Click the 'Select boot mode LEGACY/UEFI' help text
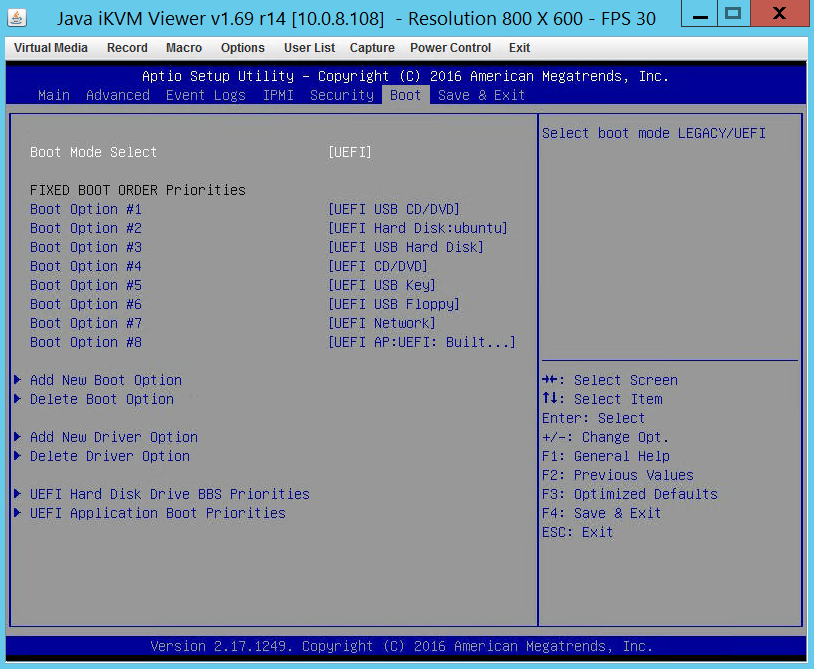Image resolution: width=814 pixels, height=669 pixels. click(654, 133)
